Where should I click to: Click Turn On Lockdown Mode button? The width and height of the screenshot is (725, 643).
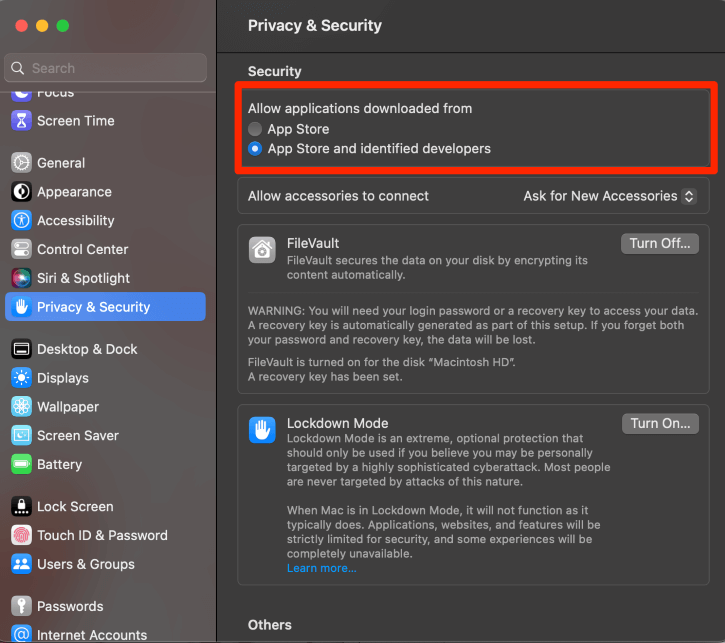pyautogui.click(x=660, y=424)
